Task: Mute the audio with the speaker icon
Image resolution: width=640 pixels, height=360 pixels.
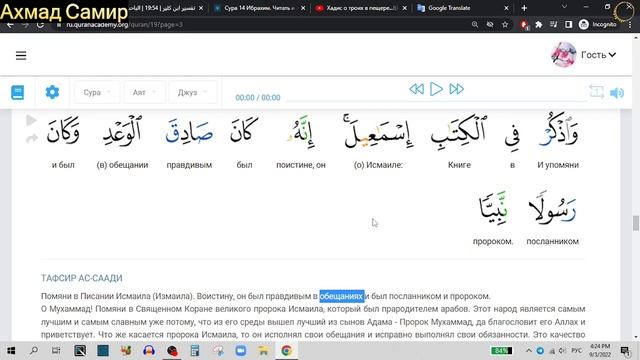Action: (x=617, y=93)
